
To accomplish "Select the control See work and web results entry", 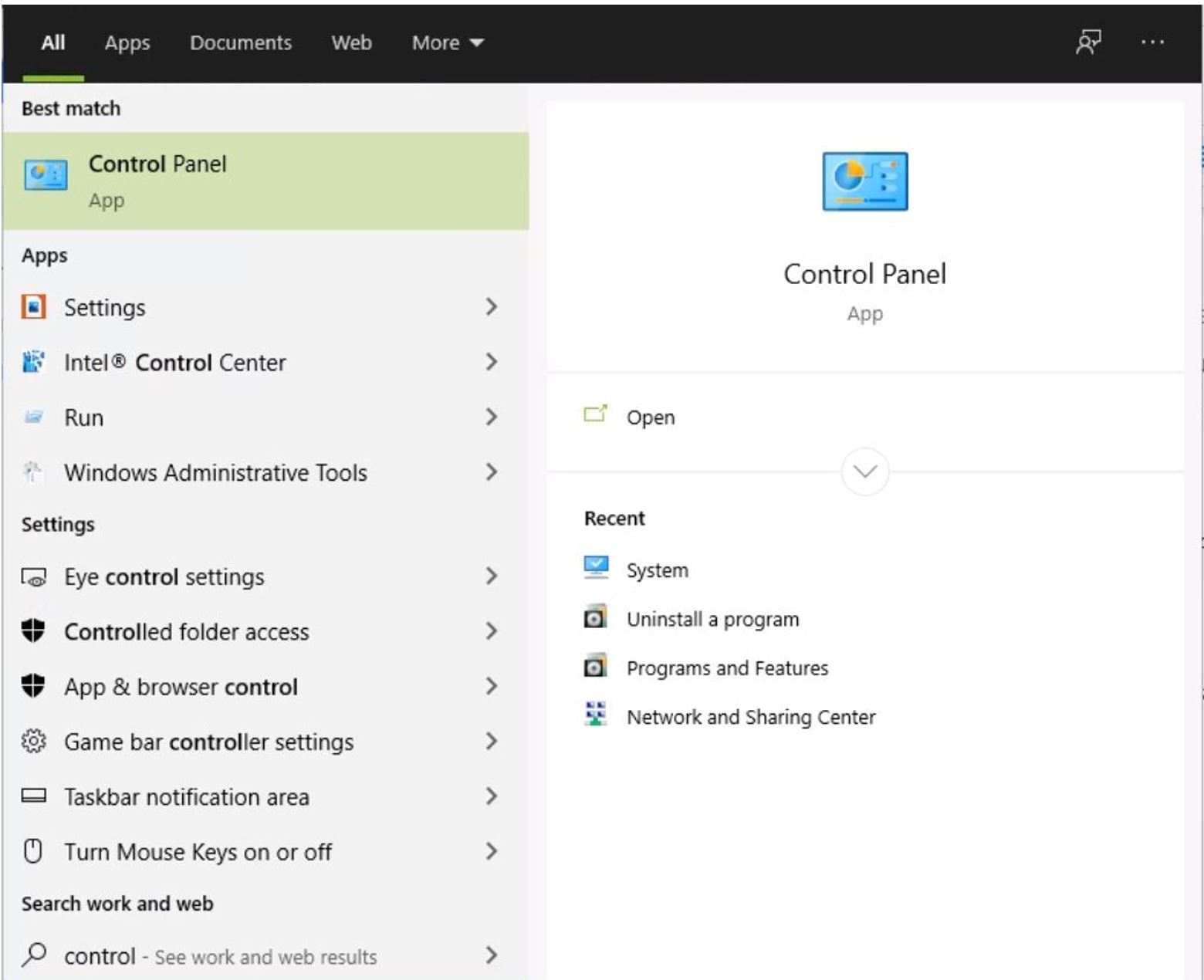I will (265, 955).
